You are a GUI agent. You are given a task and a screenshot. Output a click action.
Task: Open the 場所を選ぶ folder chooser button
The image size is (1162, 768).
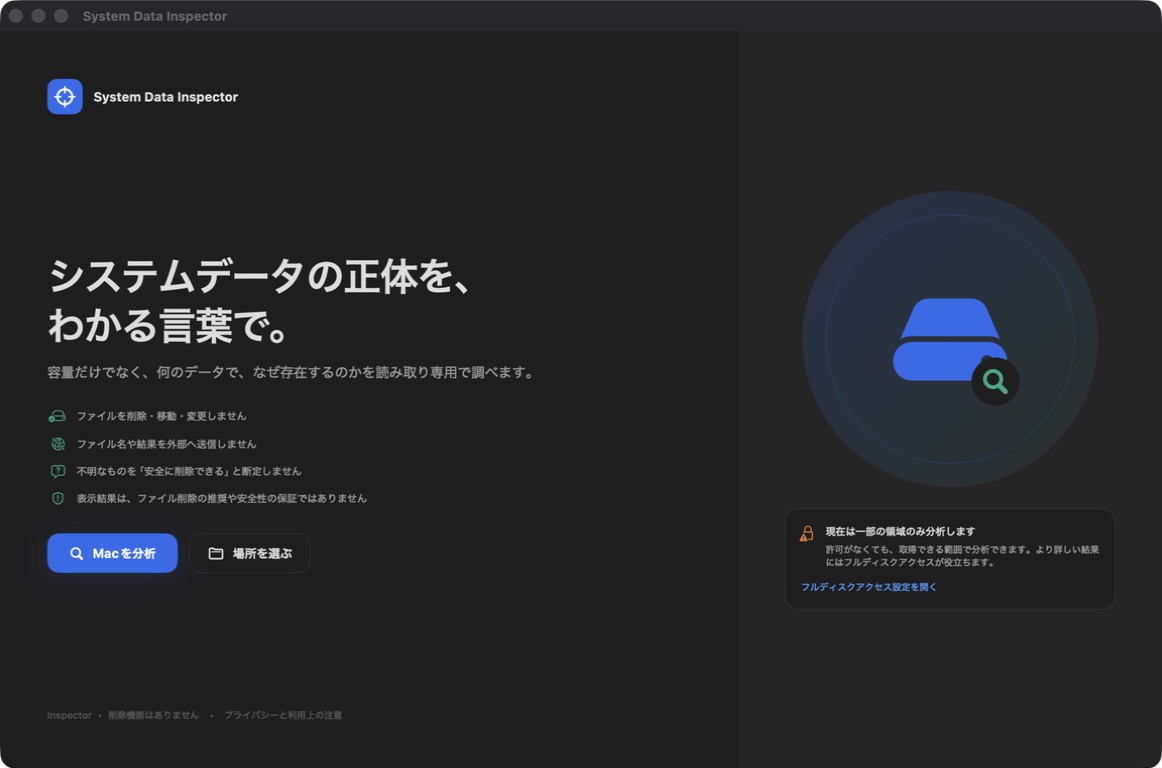click(250, 553)
